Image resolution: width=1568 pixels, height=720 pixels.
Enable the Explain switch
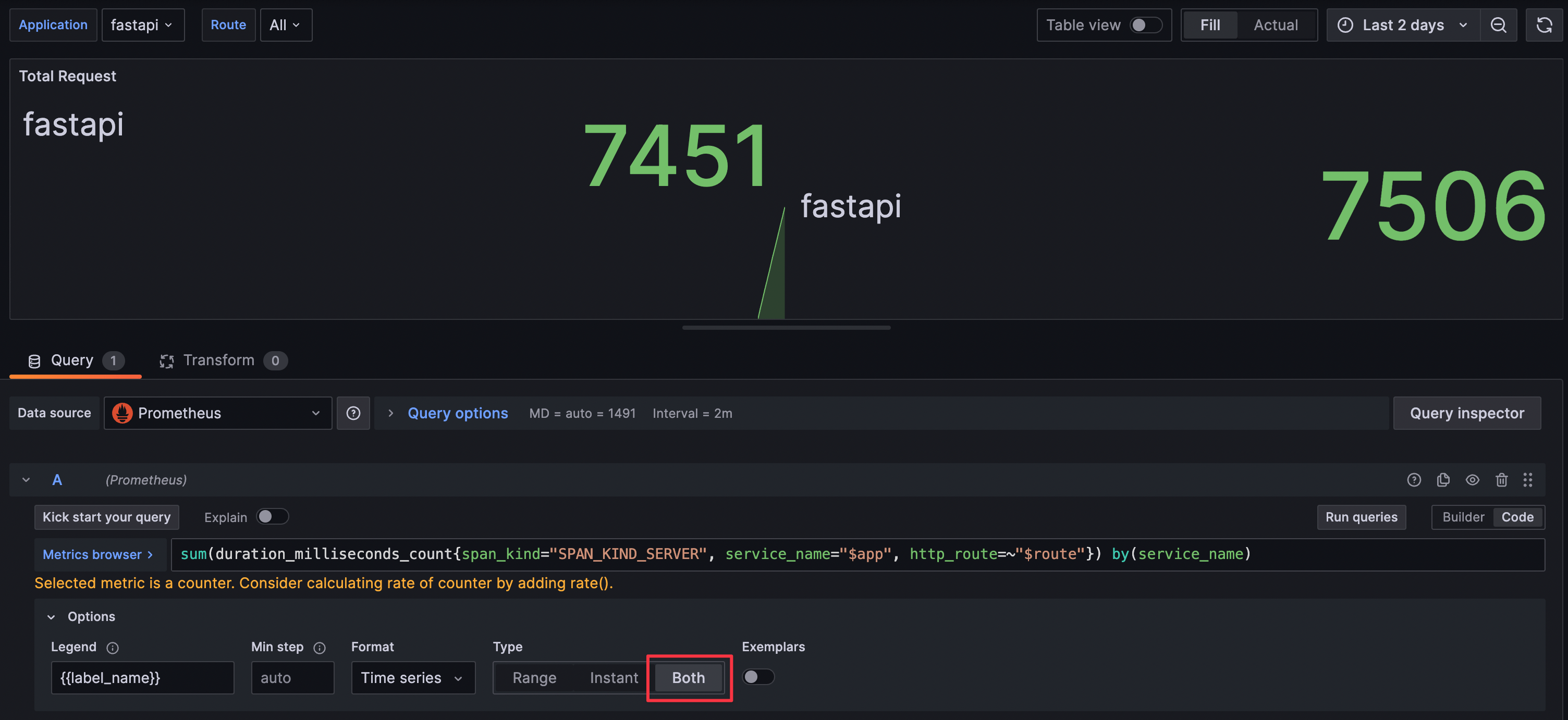click(272, 516)
